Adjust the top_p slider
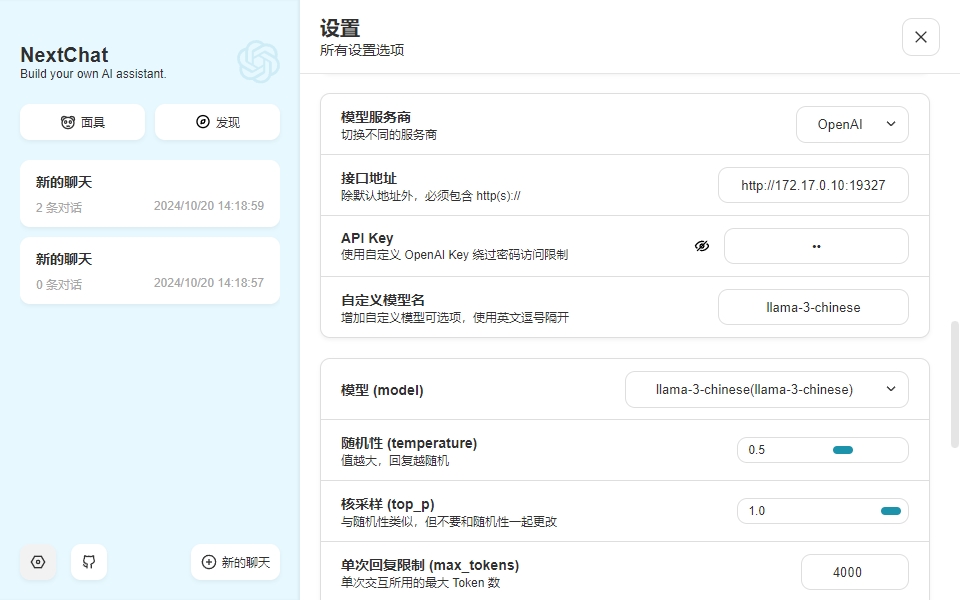The height and width of the screenshot is (600, 960). (x=889, y=511)
